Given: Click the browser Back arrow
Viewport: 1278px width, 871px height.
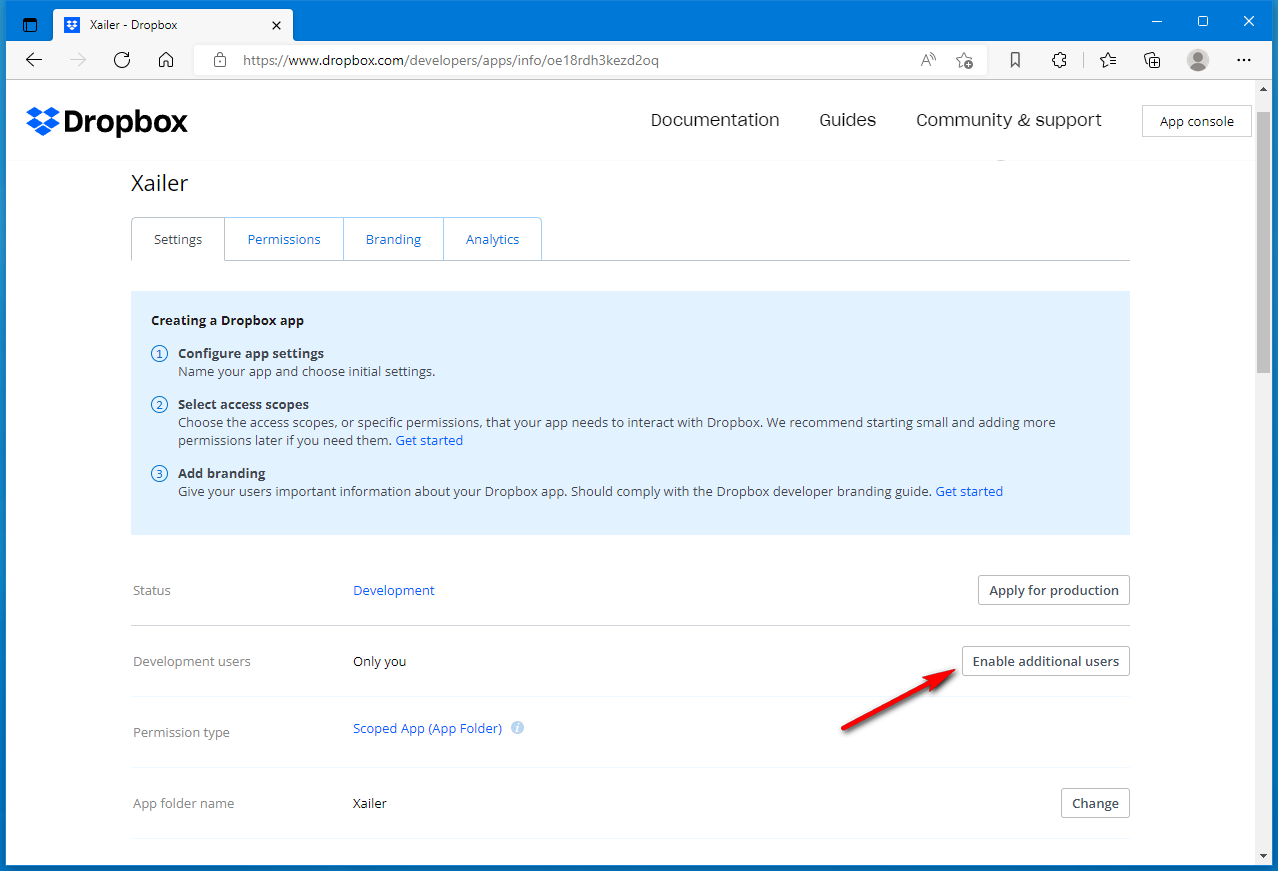Looking at the screenshot, I should point(34,60).
